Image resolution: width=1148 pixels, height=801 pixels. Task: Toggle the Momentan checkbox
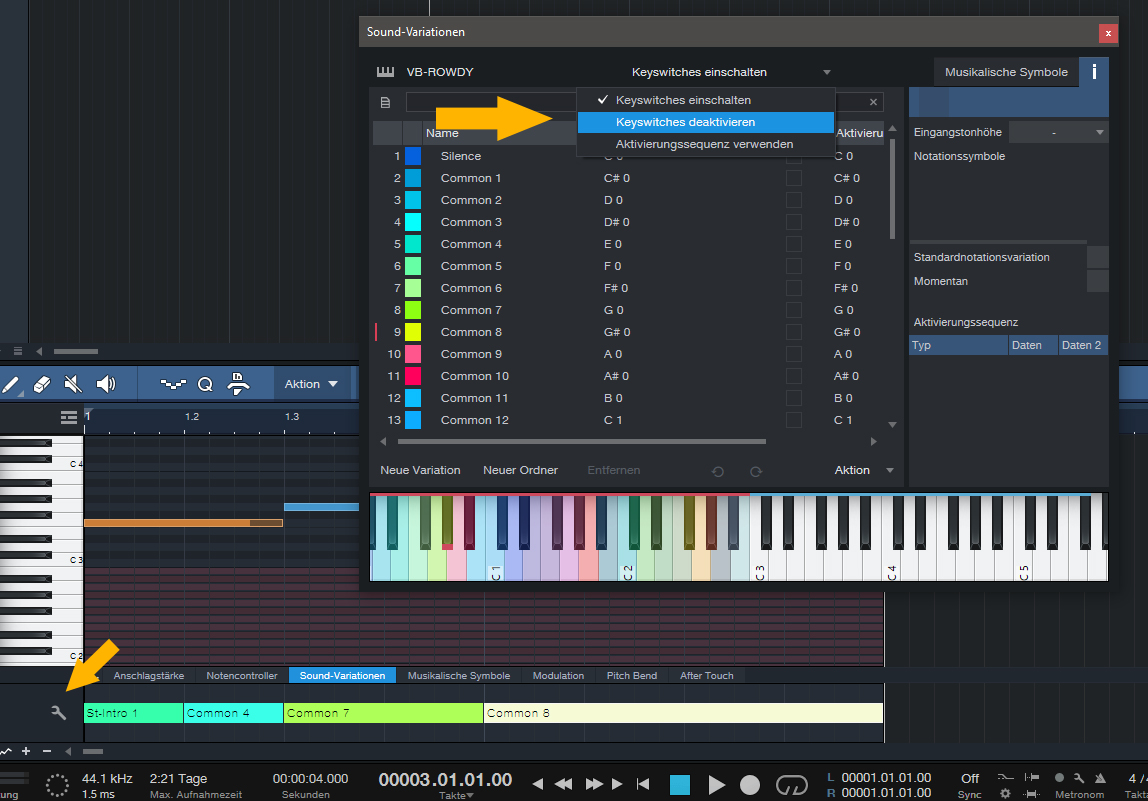point(1097,281)
